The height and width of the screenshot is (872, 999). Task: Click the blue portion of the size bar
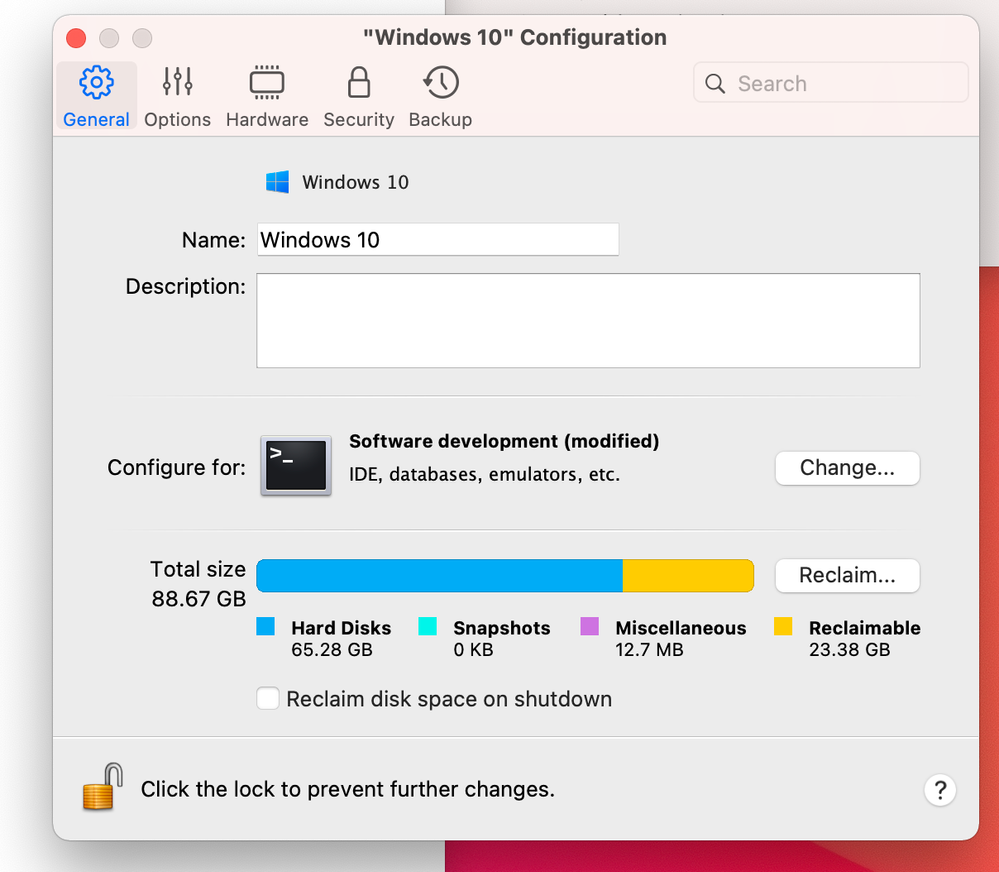point(439,576)
